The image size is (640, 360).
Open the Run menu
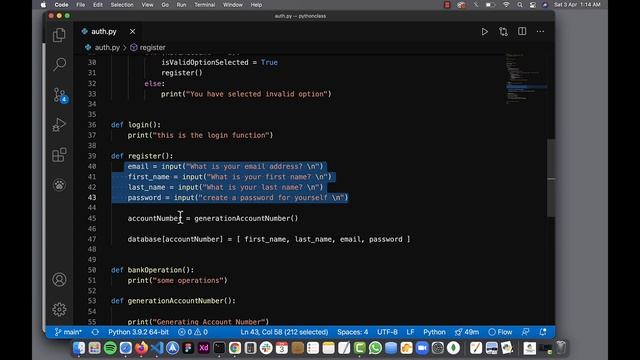(181, 5)
